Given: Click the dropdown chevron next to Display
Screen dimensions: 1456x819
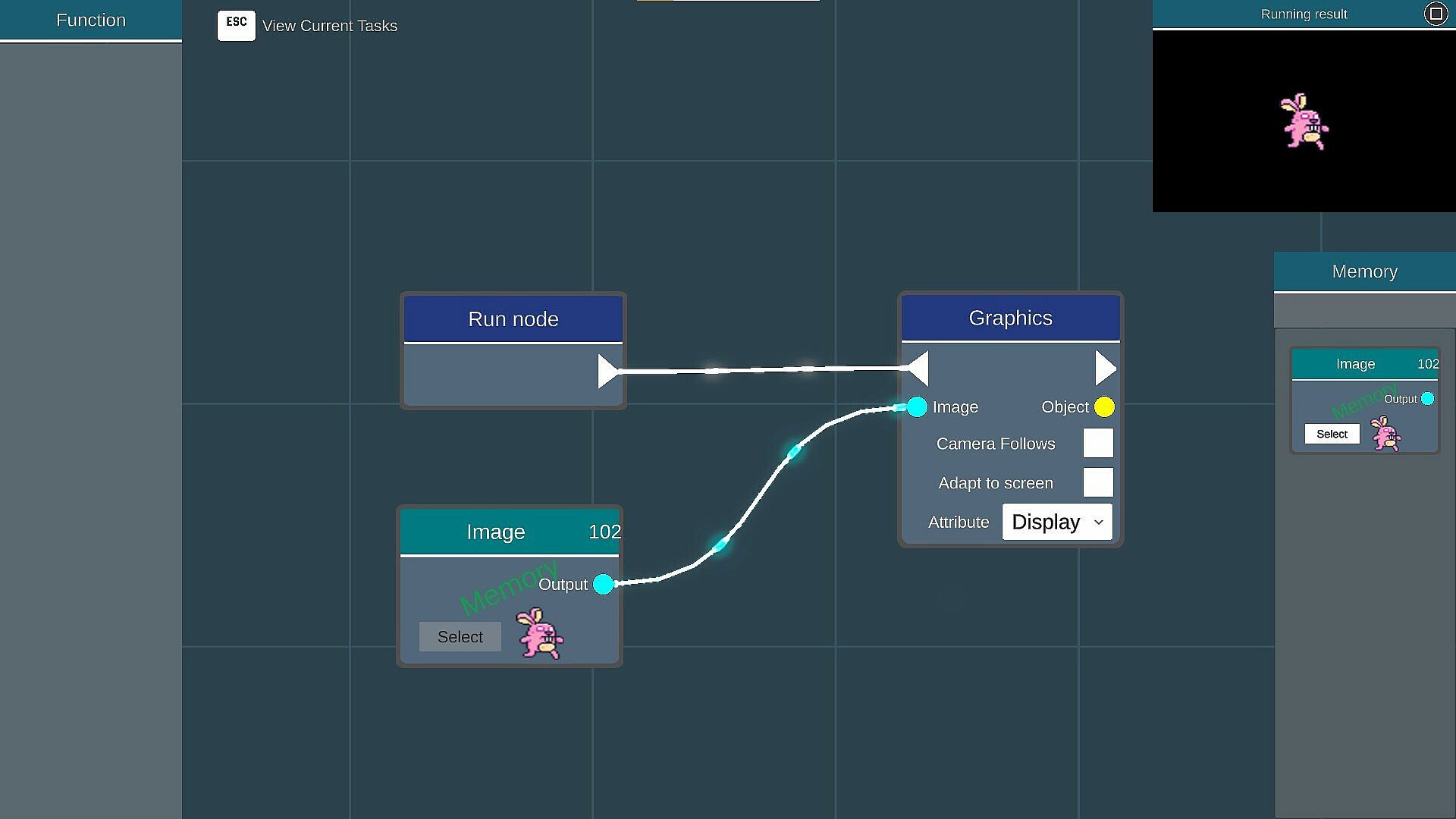Looking at the screenshot, I should point(1098,522).
